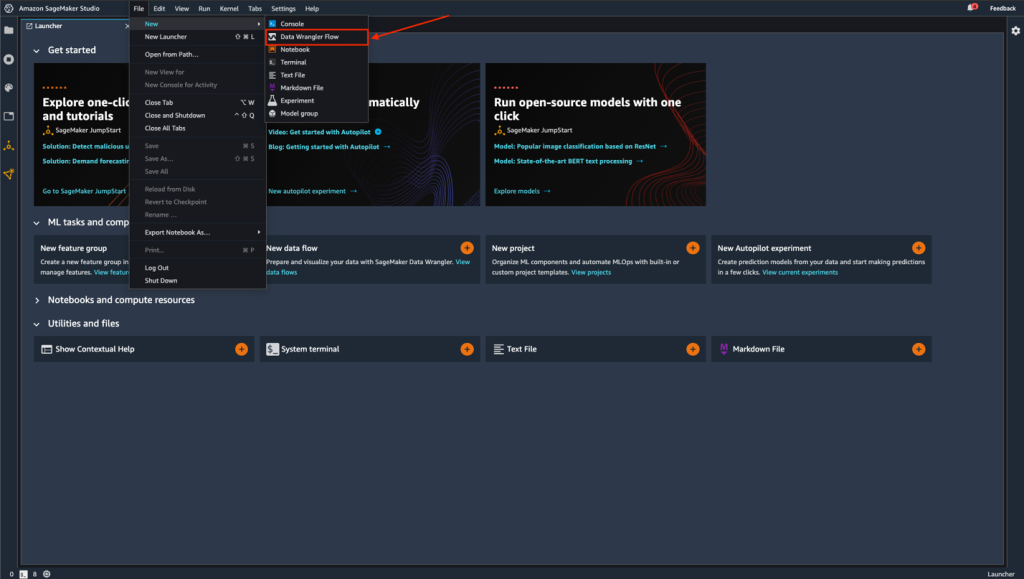
Task: Open SageMaker components and registries sidebar icon
Action: tap(8, 174)
